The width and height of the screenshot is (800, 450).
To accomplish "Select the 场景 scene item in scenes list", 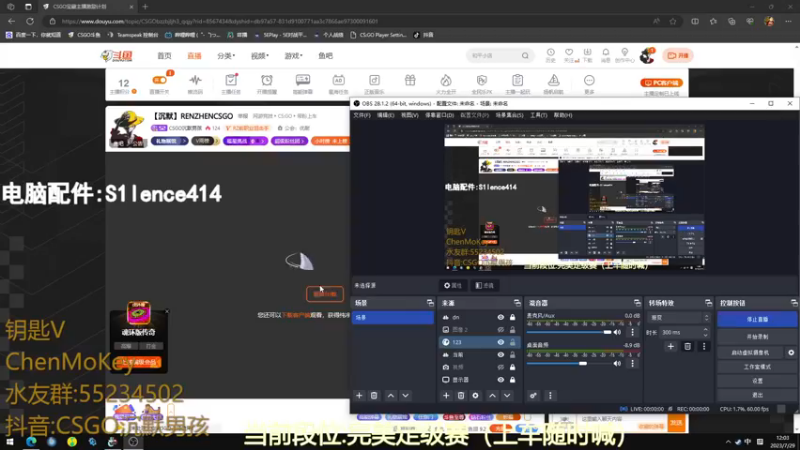I will click(x=392, y=317).
